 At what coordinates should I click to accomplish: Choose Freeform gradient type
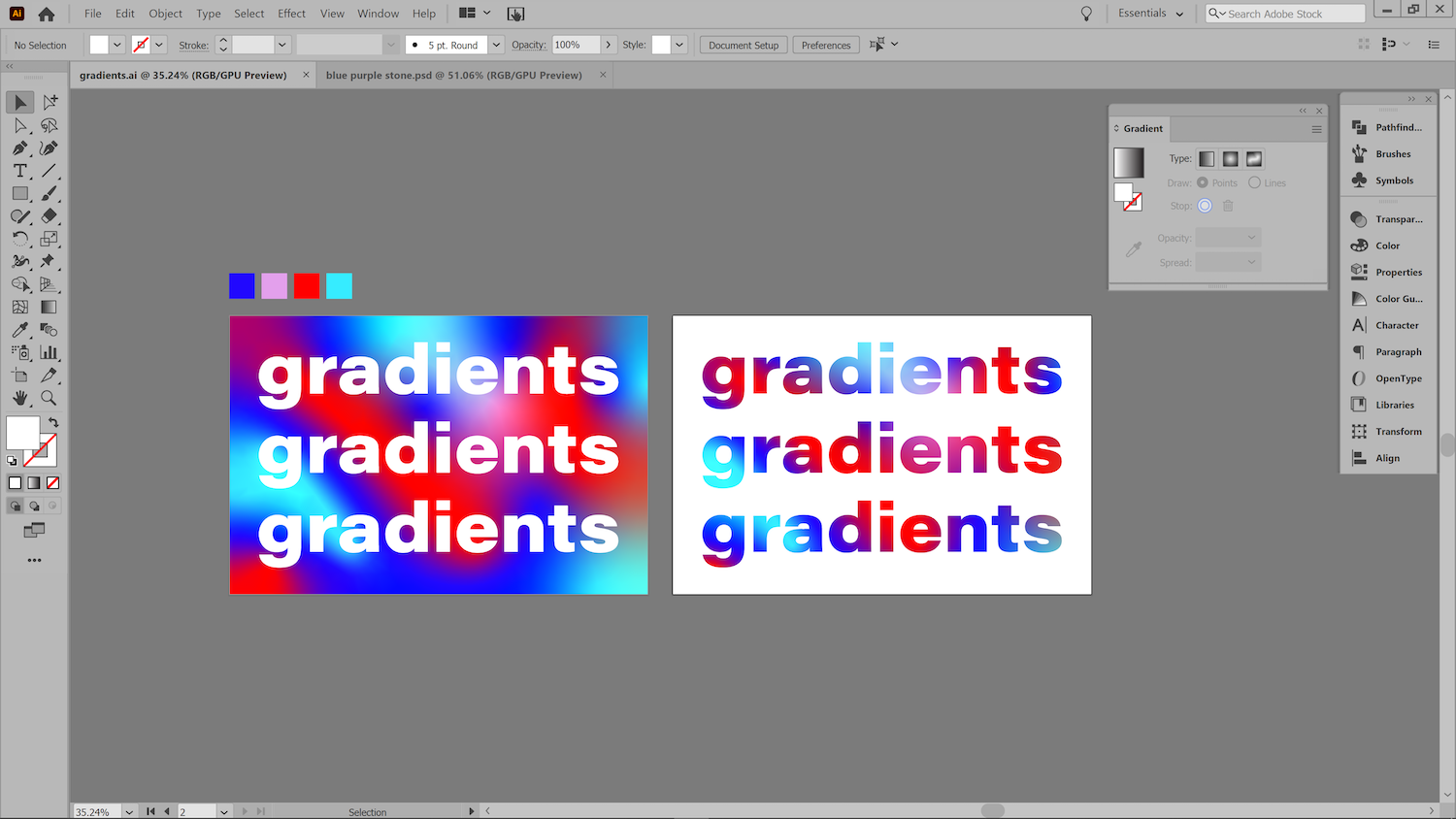(1254, 158)
